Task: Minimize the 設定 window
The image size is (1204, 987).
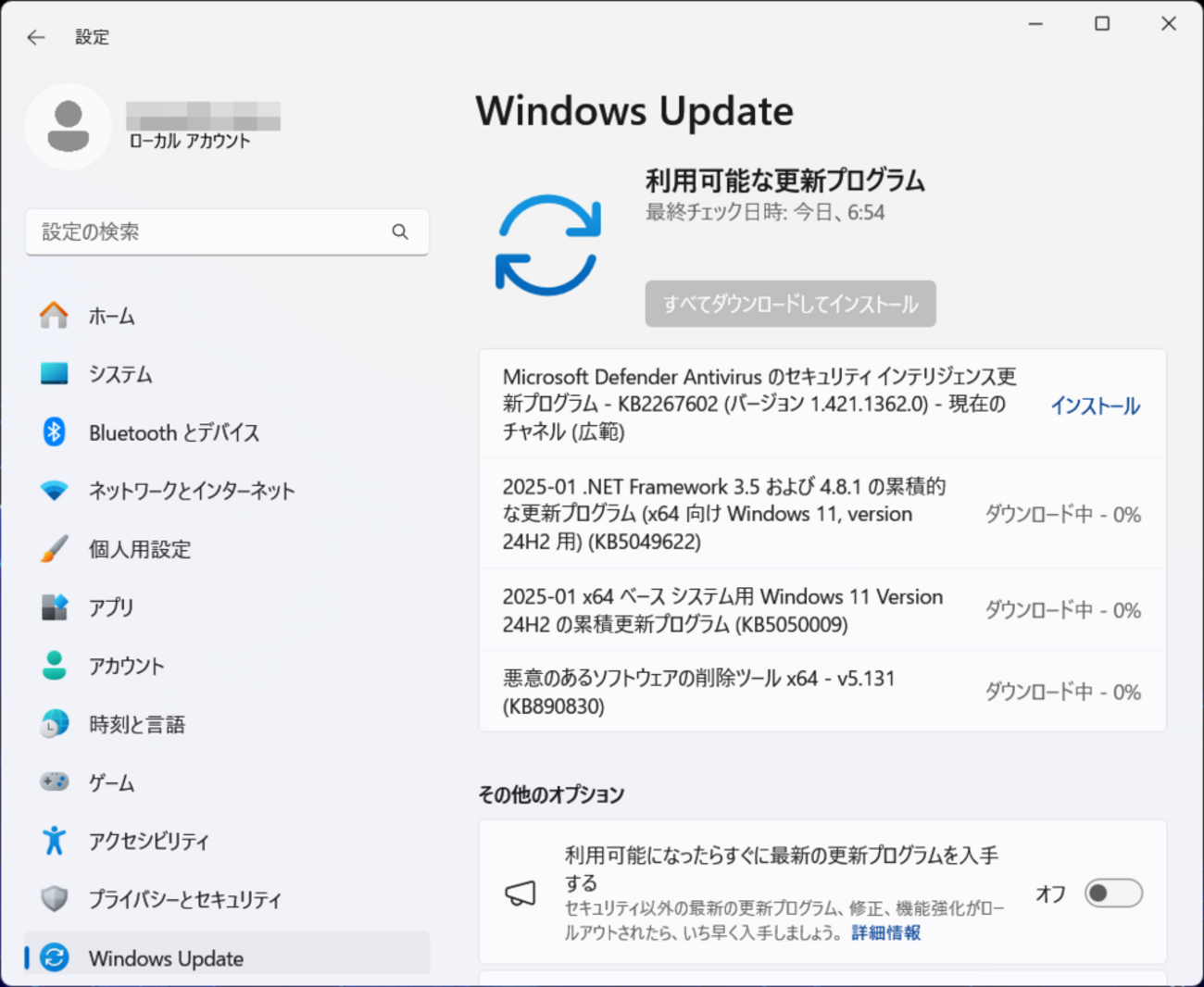Action: pyautogui.click(x=1035, y=24)
